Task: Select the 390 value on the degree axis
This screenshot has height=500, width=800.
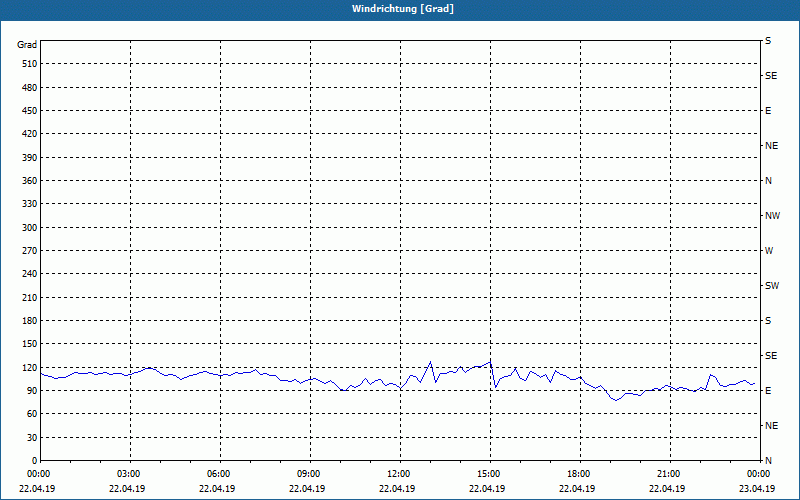Action: [x=29, y=158]
